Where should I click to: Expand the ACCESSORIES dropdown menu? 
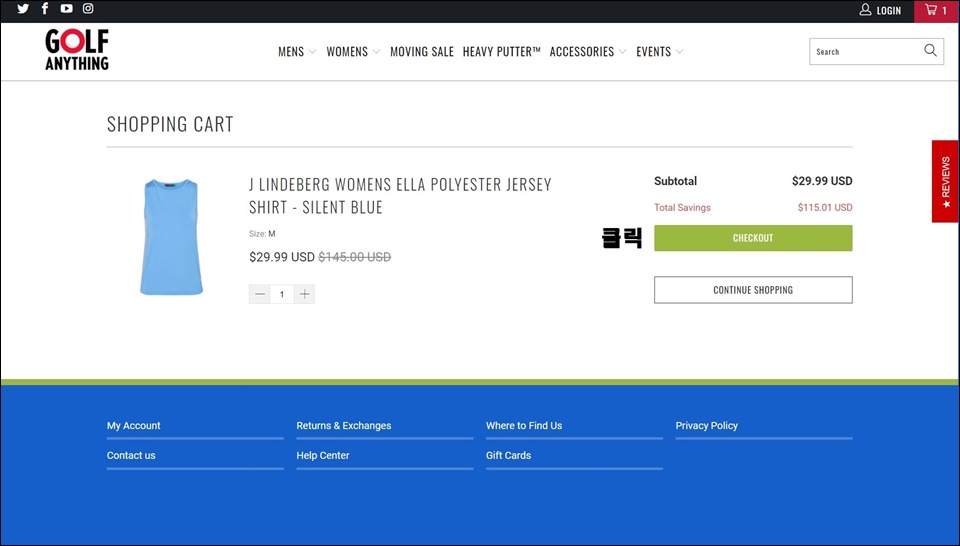pos(588,52)
